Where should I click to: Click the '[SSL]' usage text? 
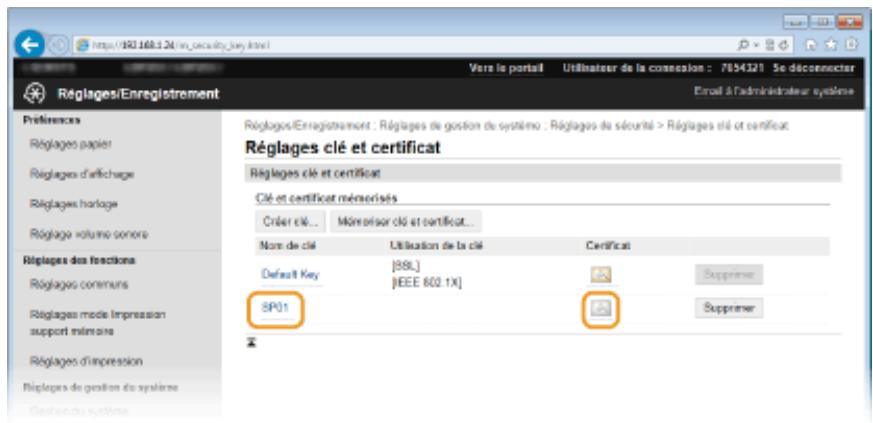tap(406, 267)
